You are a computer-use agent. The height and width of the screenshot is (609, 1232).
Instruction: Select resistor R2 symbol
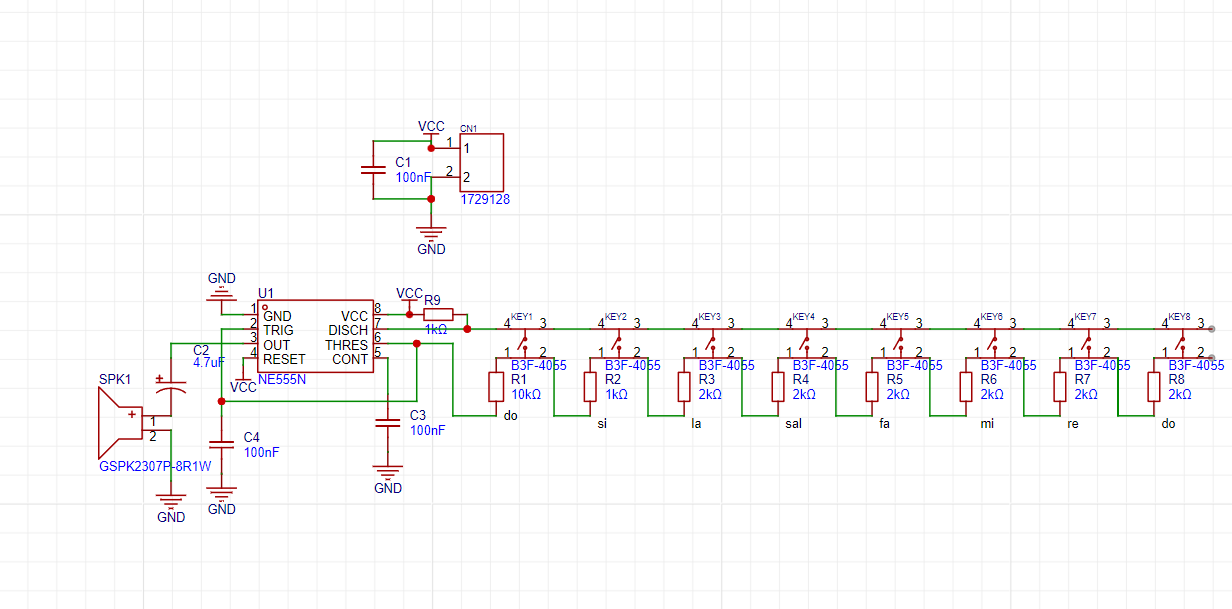pyautogui.click(x=589, y=386)
